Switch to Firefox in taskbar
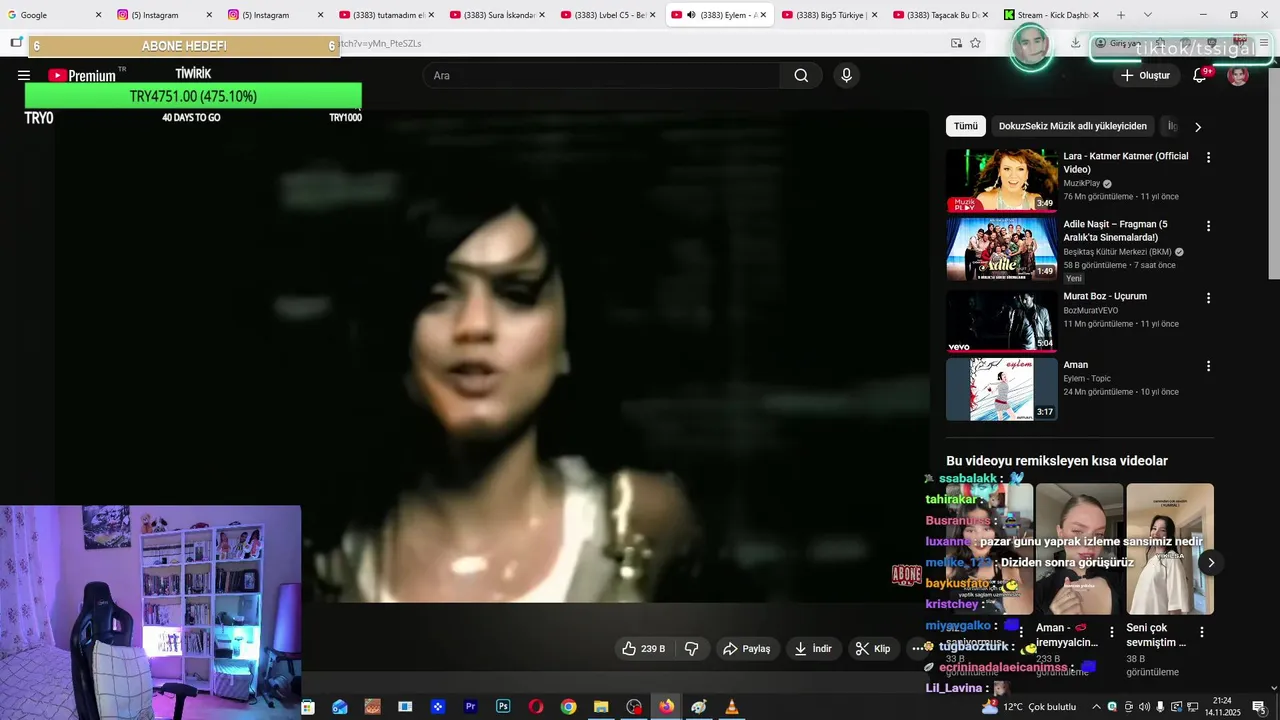 tap(666, 707)
